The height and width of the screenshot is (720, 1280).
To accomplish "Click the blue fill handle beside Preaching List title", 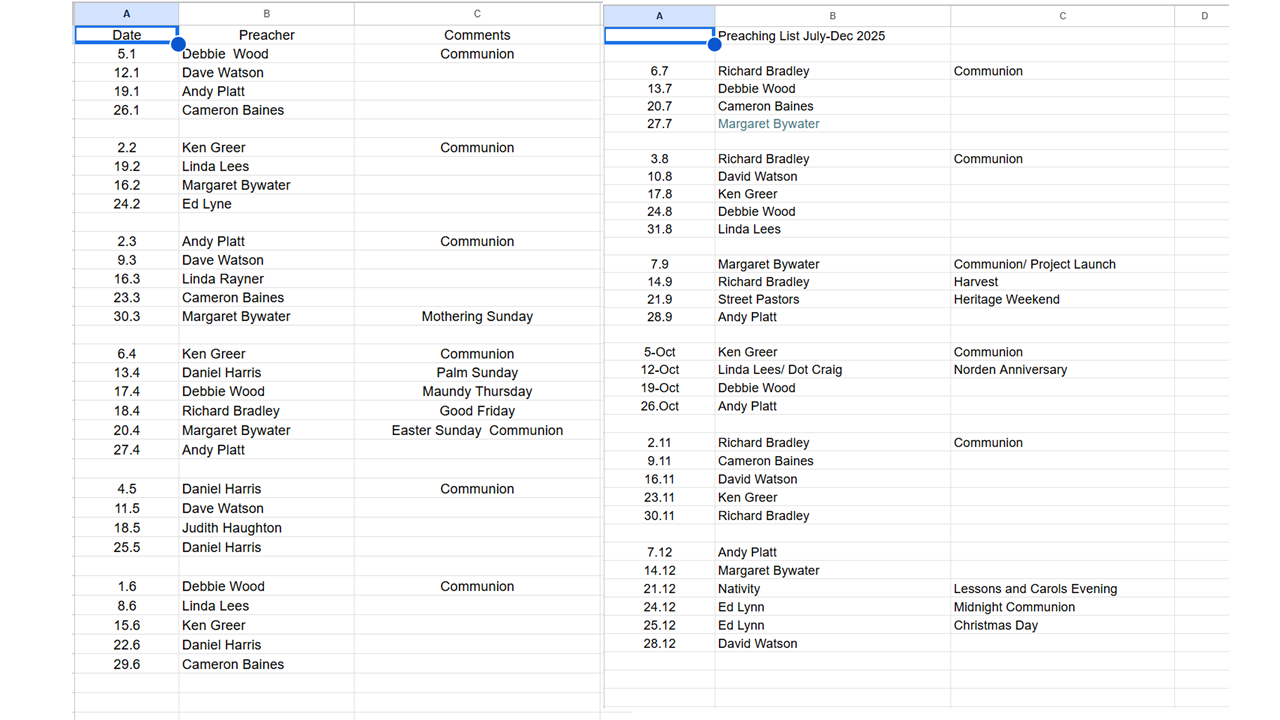I will [x=714, y=44].
